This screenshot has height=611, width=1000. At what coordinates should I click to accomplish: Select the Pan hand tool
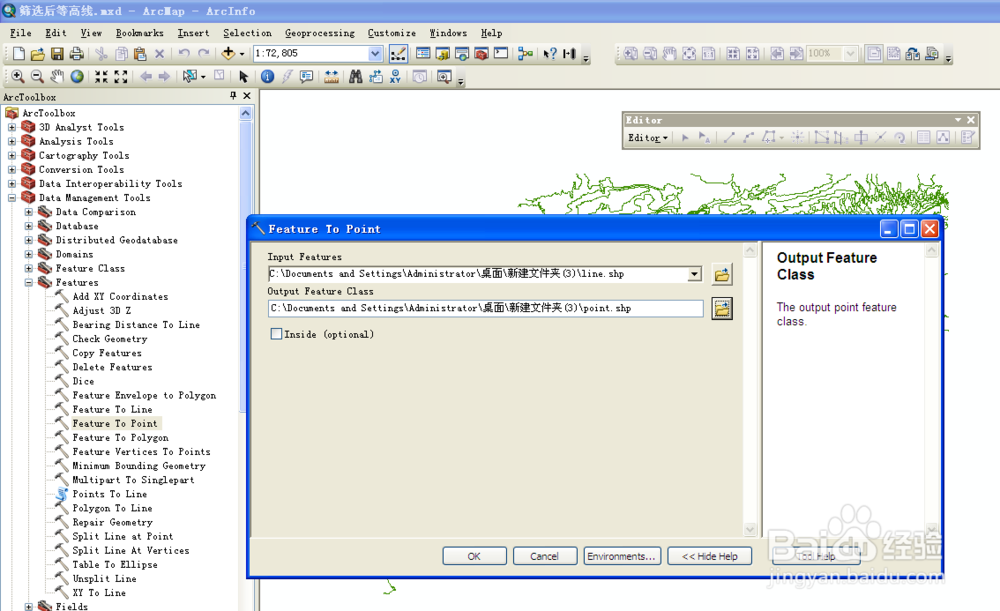57,77
